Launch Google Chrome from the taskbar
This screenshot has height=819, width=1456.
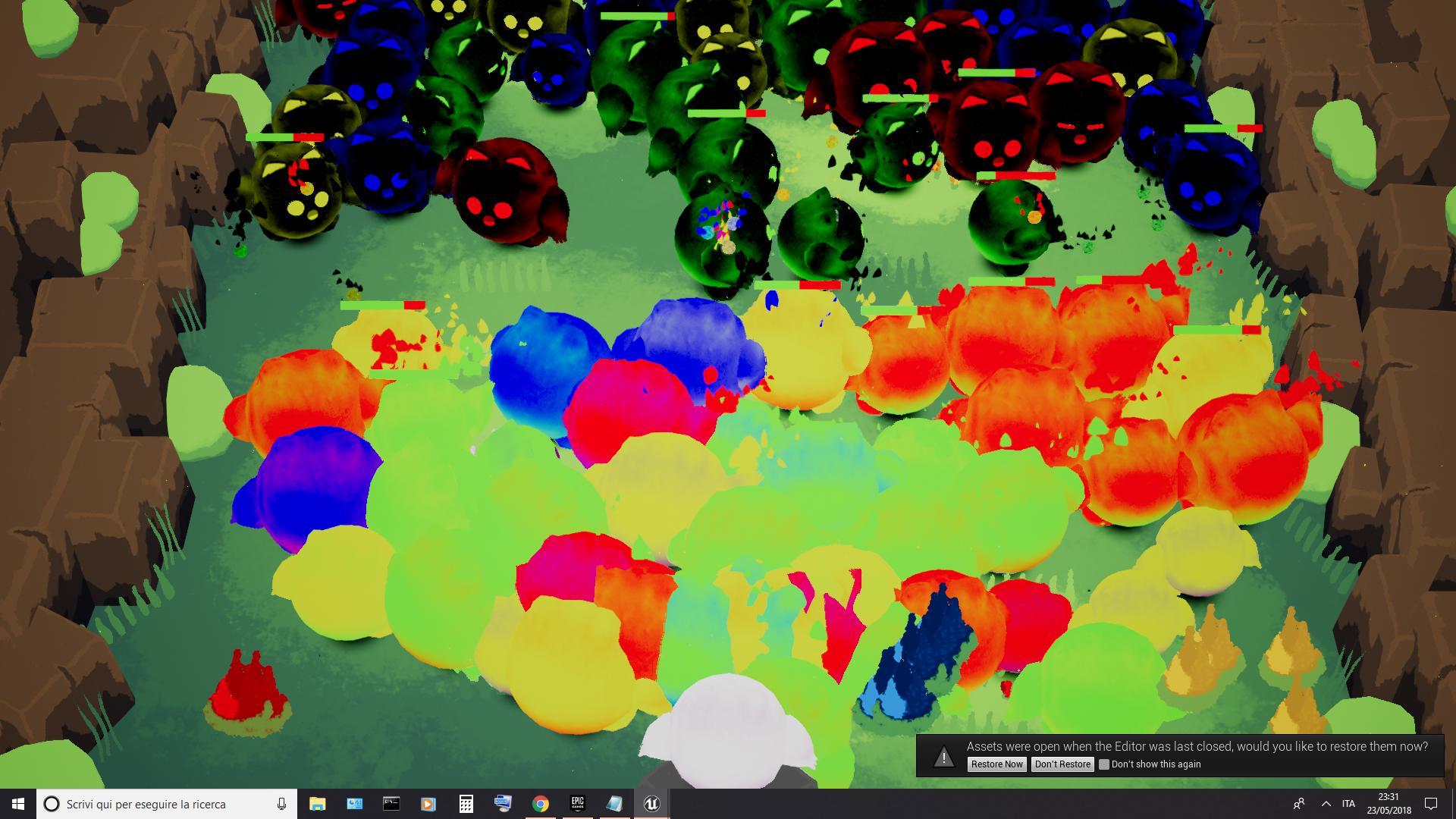click(x=540, y=804)
